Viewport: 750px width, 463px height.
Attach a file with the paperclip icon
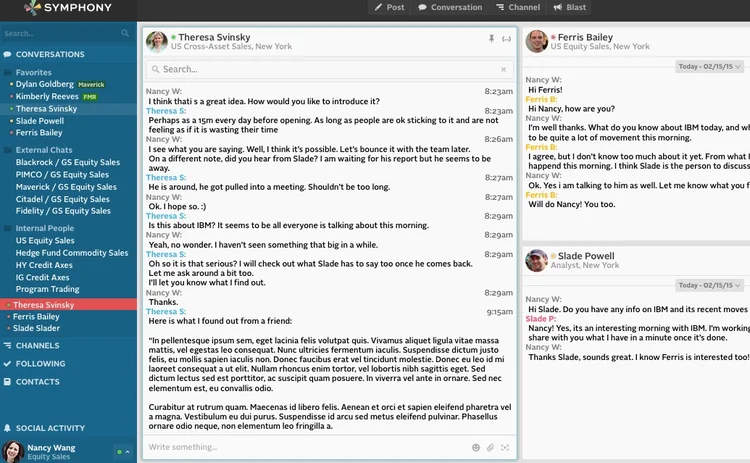click(x=490, y=447)
